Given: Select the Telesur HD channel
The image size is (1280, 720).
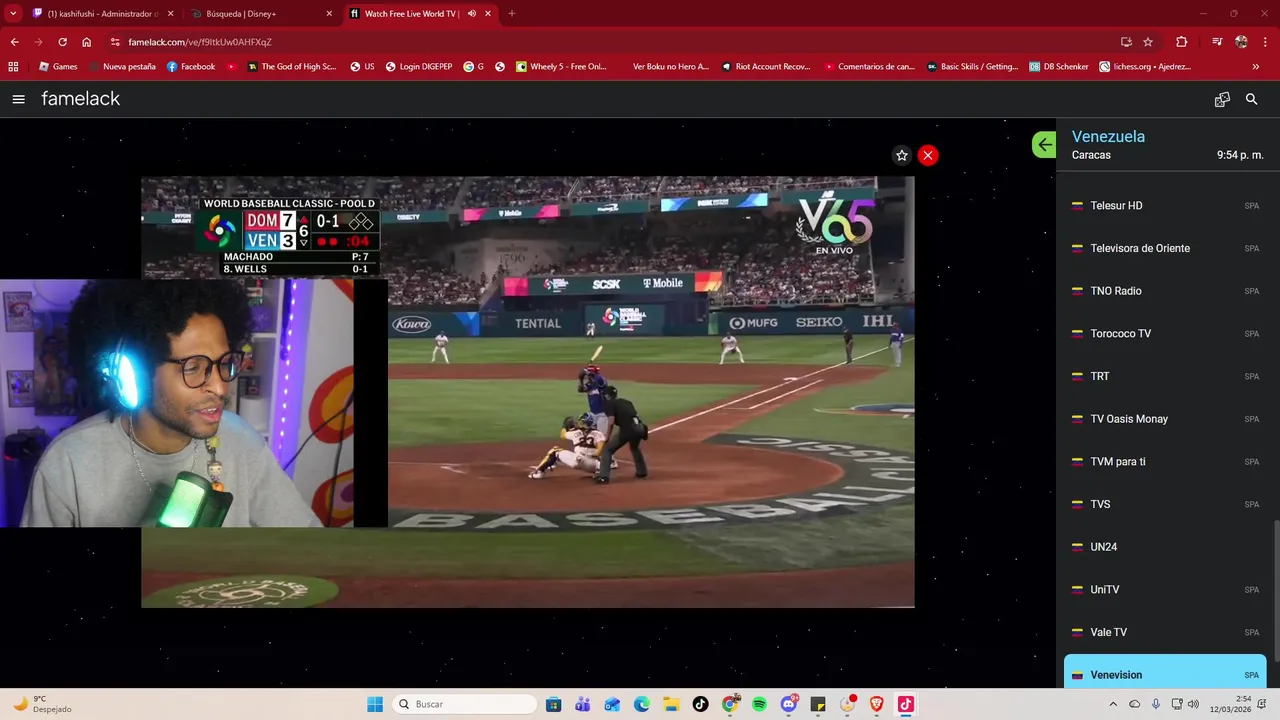Looking at the screenshot, I should [1165, 205].
